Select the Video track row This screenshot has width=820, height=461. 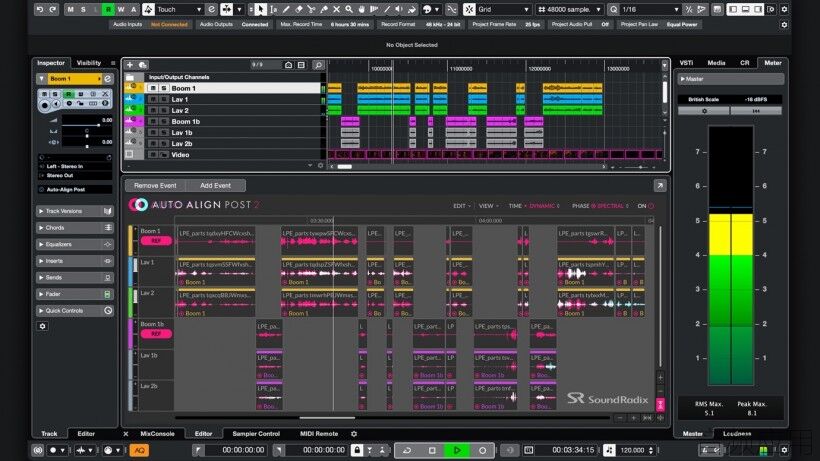(223, 155)
